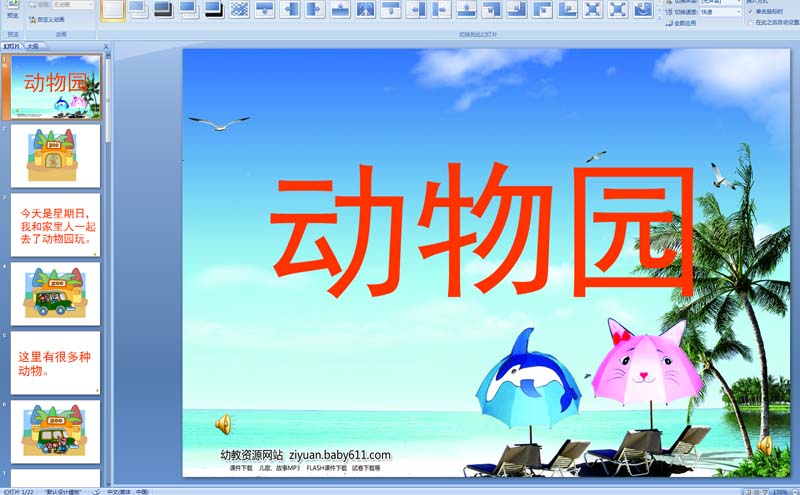Viewport: 800px width, 495px height.
Task: Click the zoom out minus button
Action: click(x=794, y=492)
